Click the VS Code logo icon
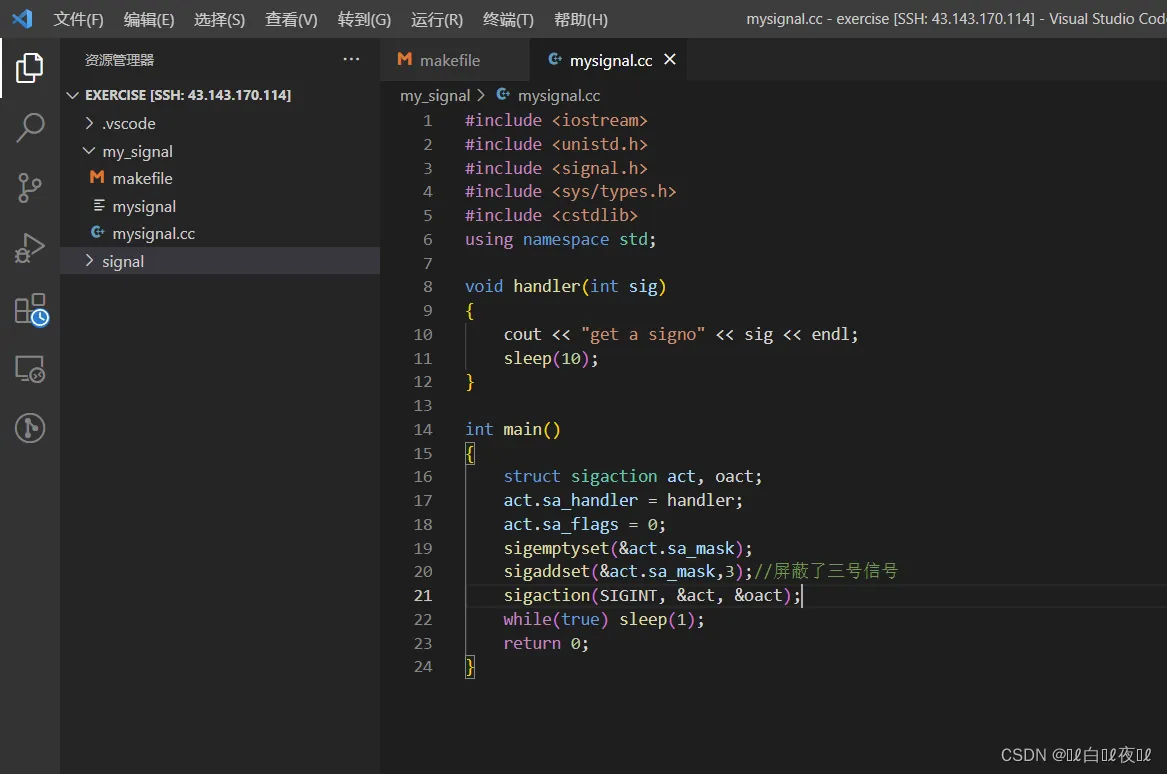 click(x=22, y=19)
